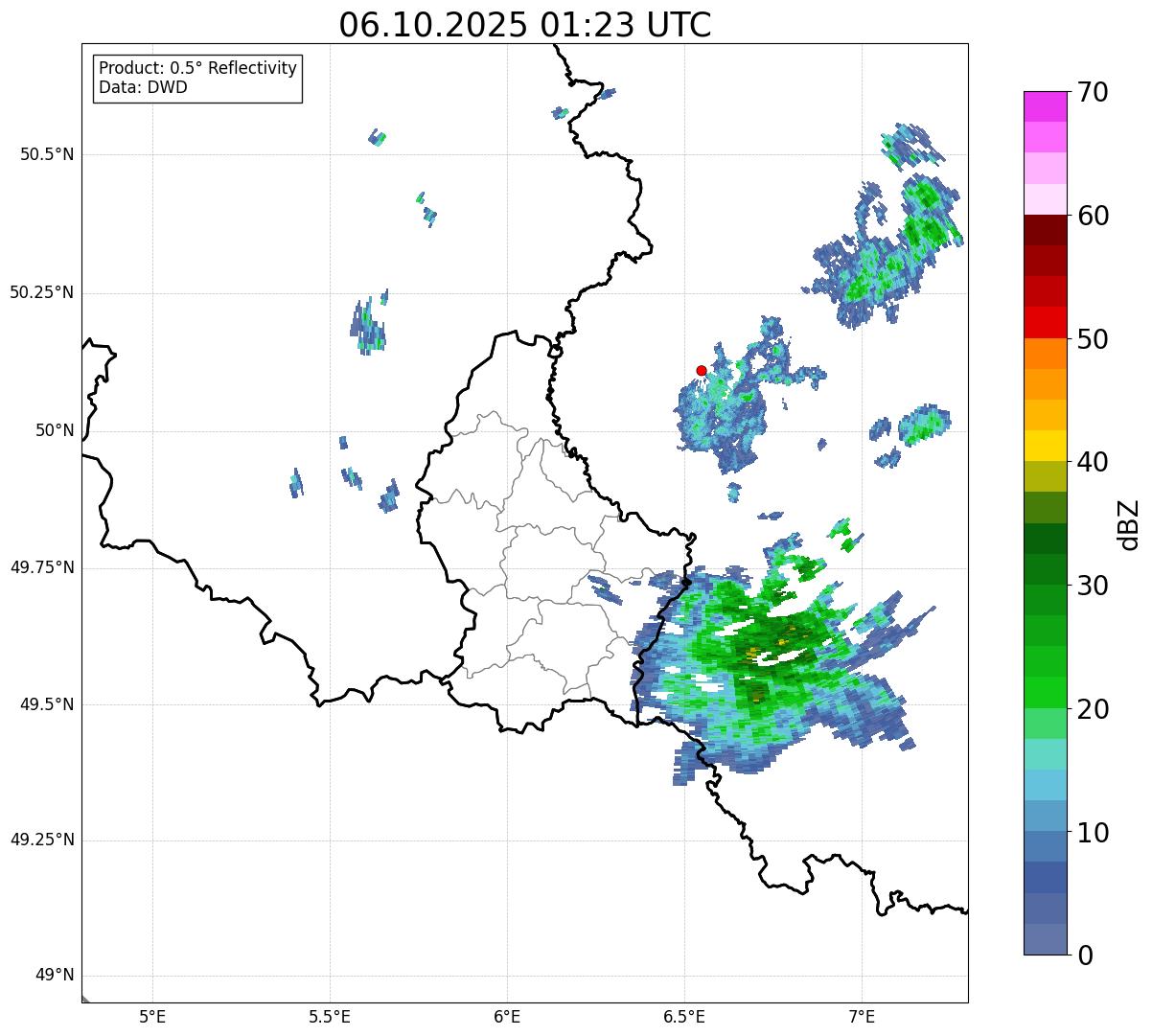Click the latitude label 49.75°N

click(41, 567)
